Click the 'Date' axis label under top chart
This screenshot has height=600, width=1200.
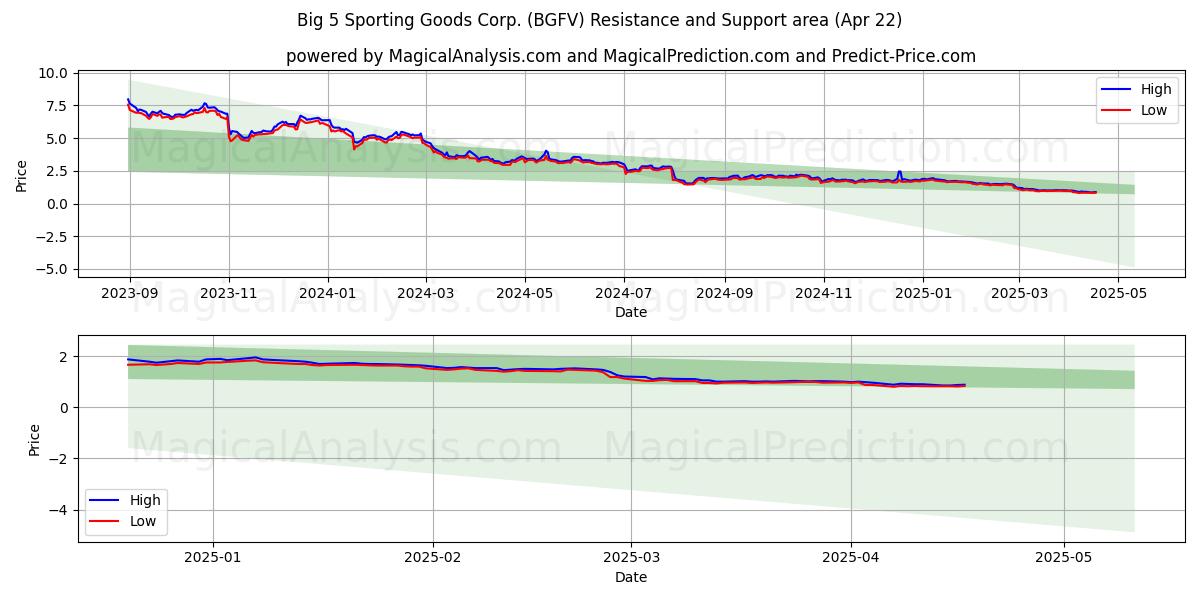click(631, 313)
